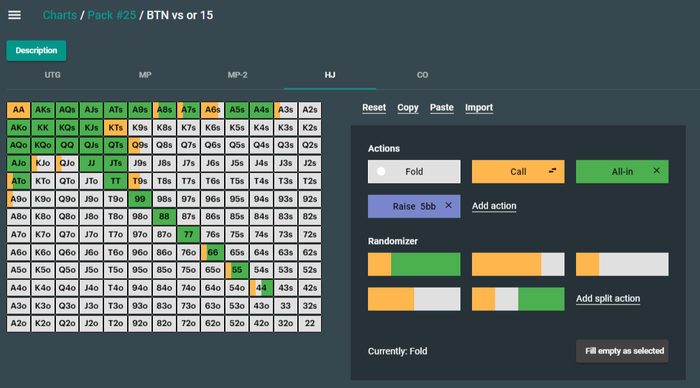700x388 pixels.
Task: Go to Pack #25 breadcrumb
Action: click(112, 15)
